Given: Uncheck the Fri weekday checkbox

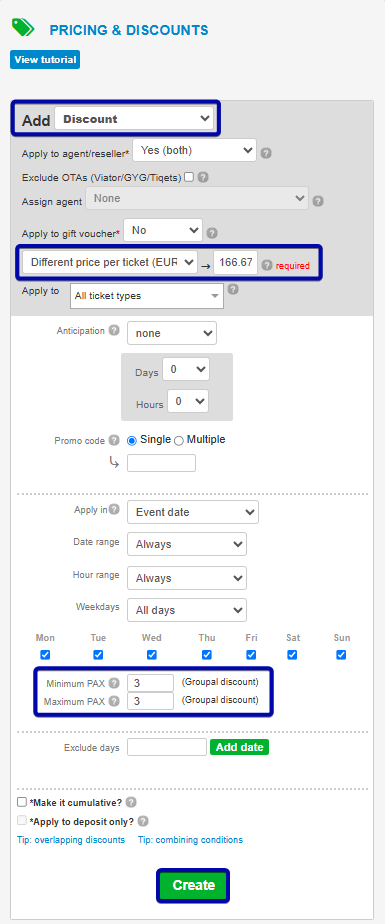Looking at the screenshot, I should coord(251,655).
